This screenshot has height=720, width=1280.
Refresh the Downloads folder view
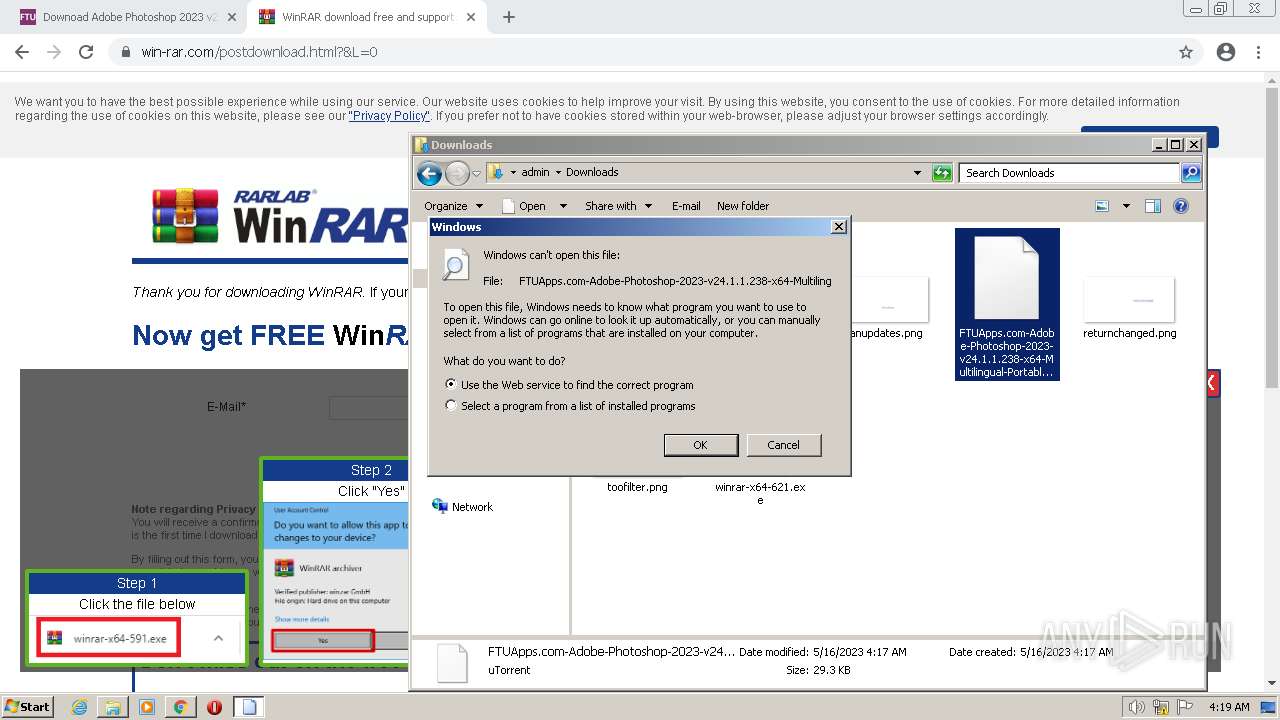pyautogui.click(x=942, y=173)
